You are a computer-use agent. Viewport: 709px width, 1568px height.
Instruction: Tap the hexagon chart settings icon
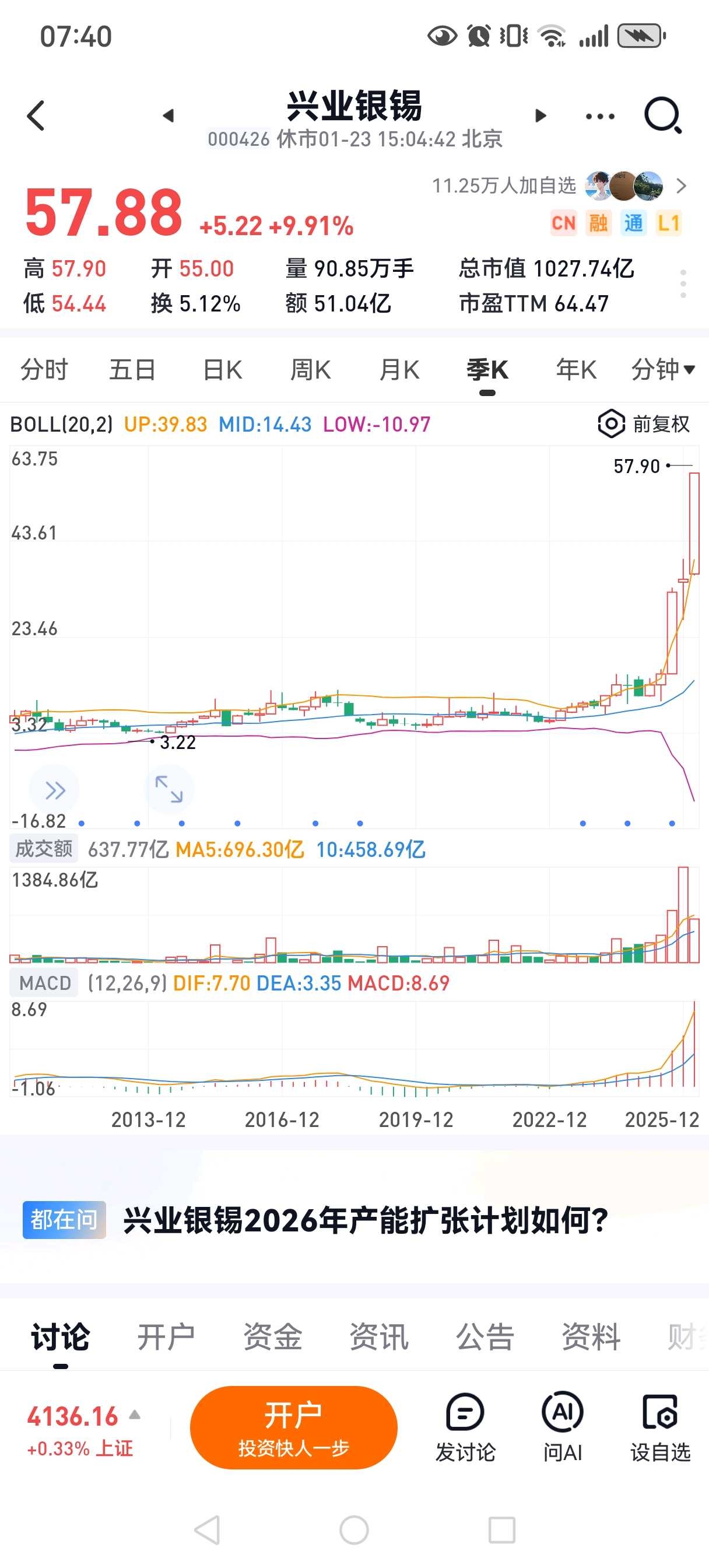pos(611,423)
